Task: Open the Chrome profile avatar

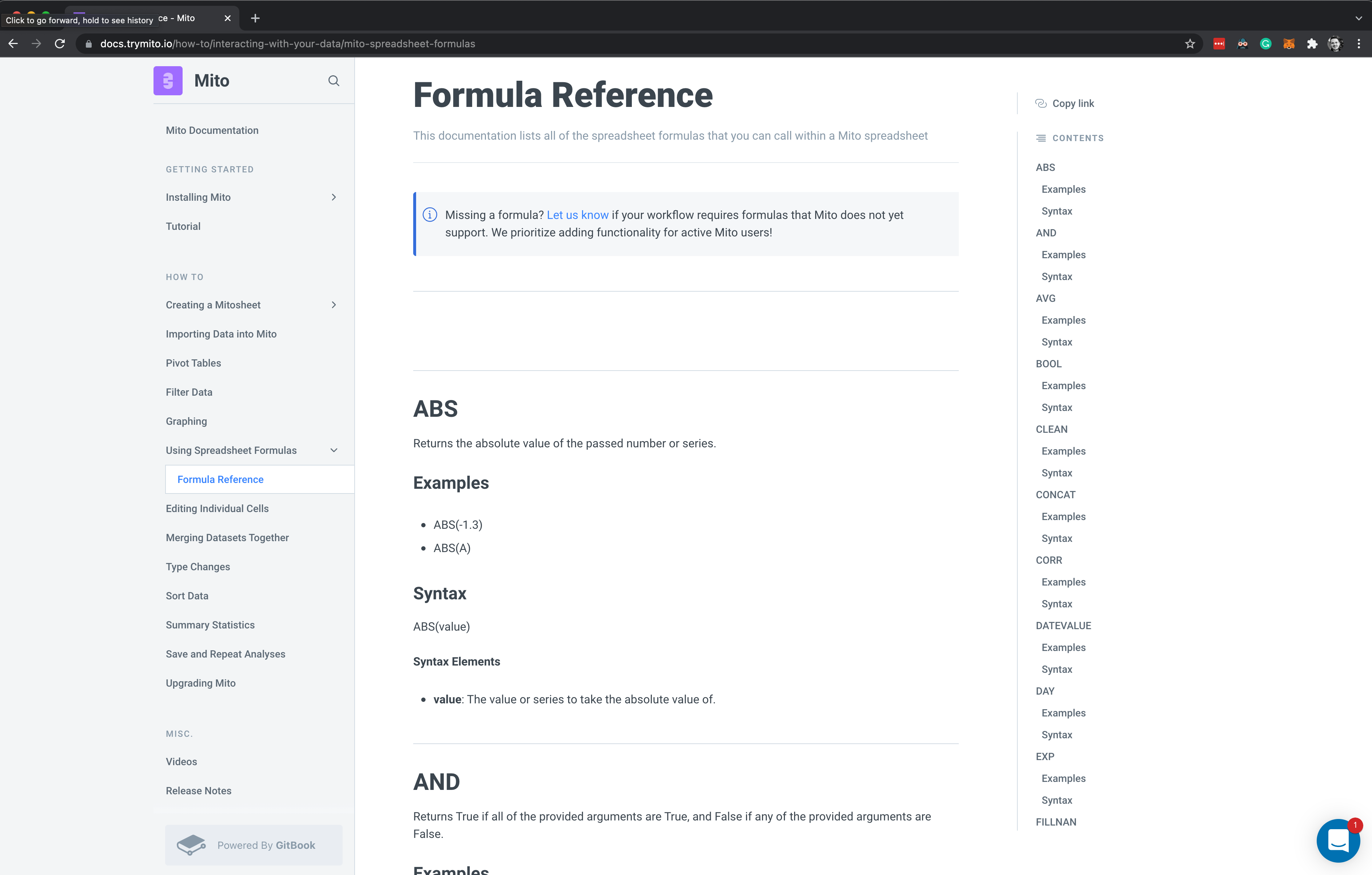Action: tap(1335, 44)
